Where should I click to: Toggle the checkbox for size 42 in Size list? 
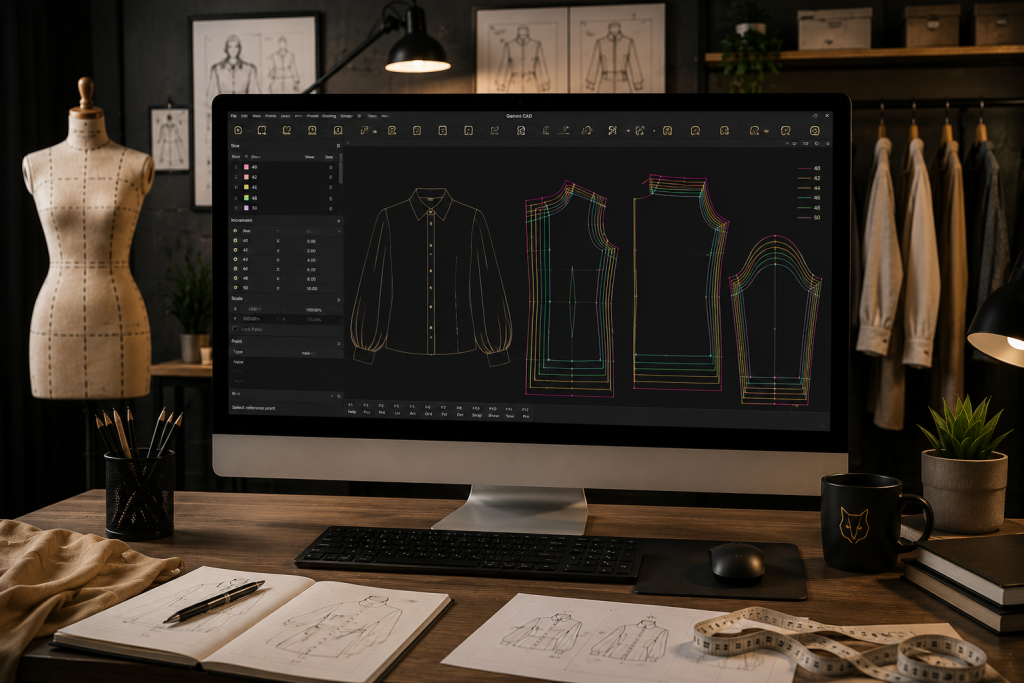(236, 177)
